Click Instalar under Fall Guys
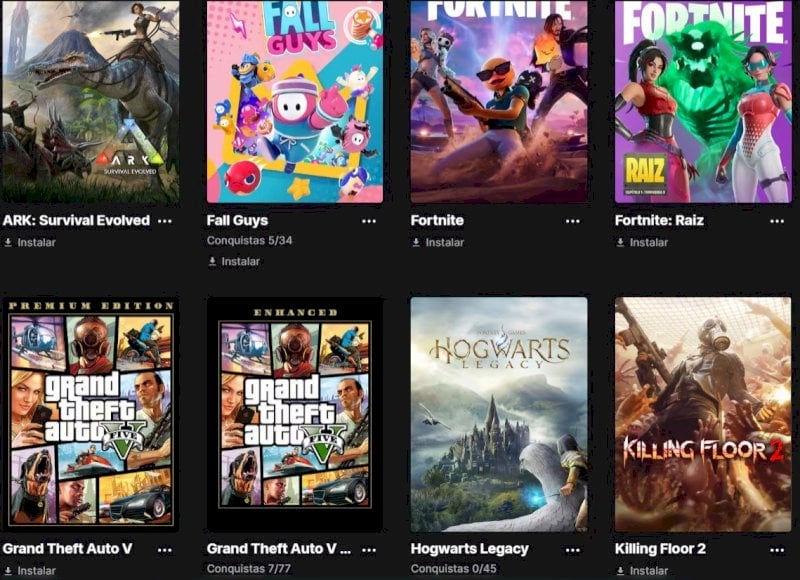The image size is (800, 580). pyautogui.click(x=234, y=261)
